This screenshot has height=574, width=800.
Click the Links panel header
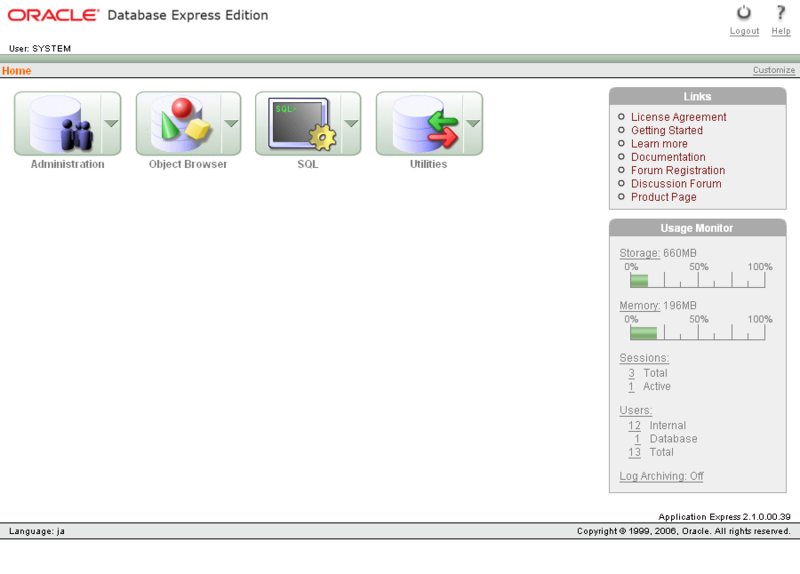(697, 96)
